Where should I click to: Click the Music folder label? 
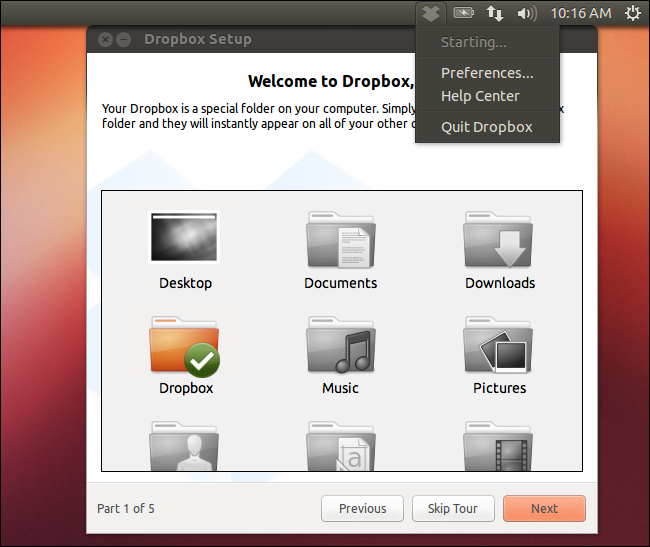(340, 388)
